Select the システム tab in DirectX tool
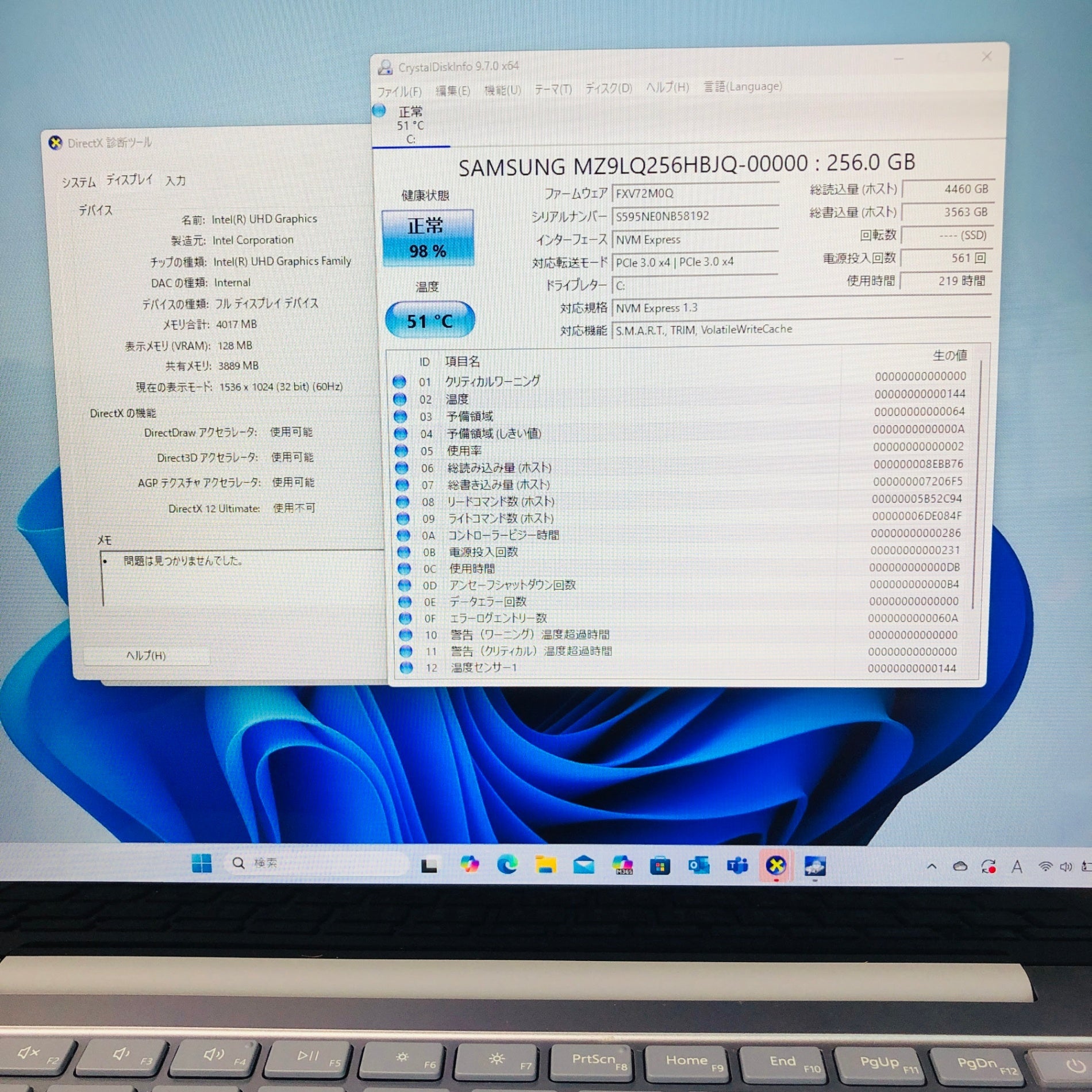 [x=79, y=183]
